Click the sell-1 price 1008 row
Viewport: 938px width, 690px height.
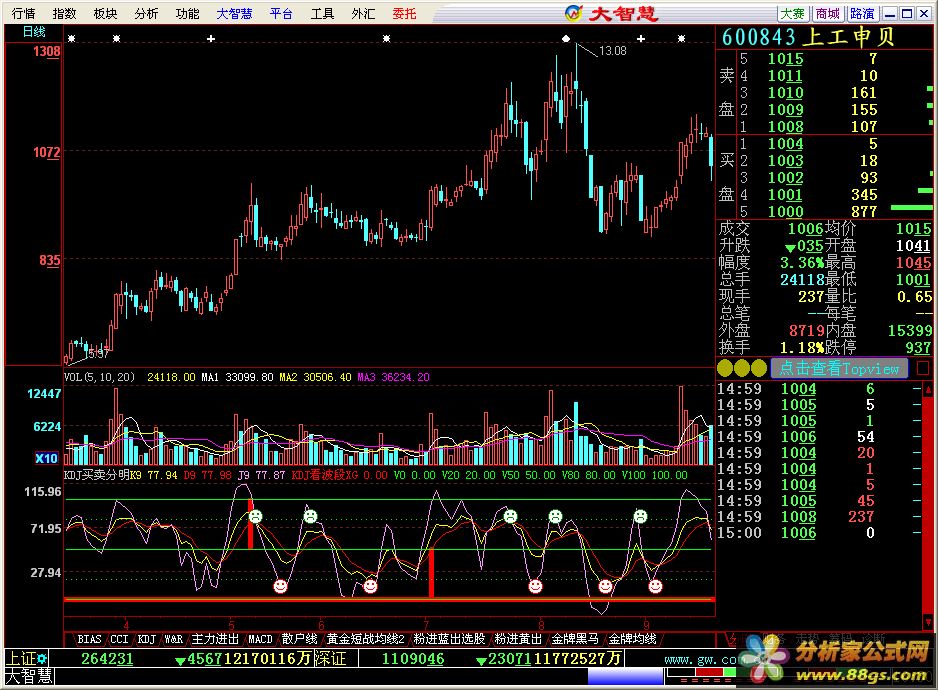824,126
